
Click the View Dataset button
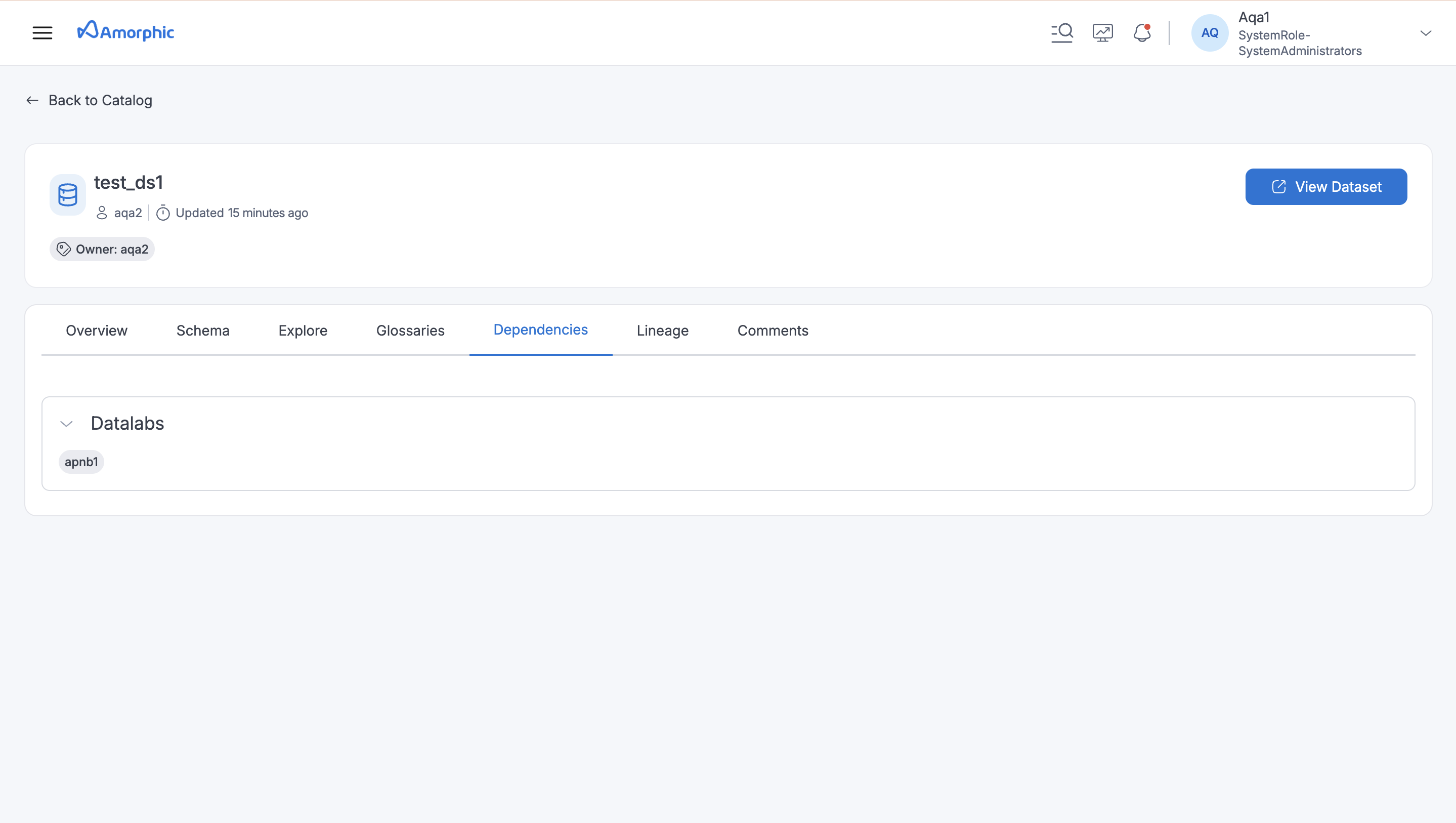pyautogui.click(x=1326, y=186)
